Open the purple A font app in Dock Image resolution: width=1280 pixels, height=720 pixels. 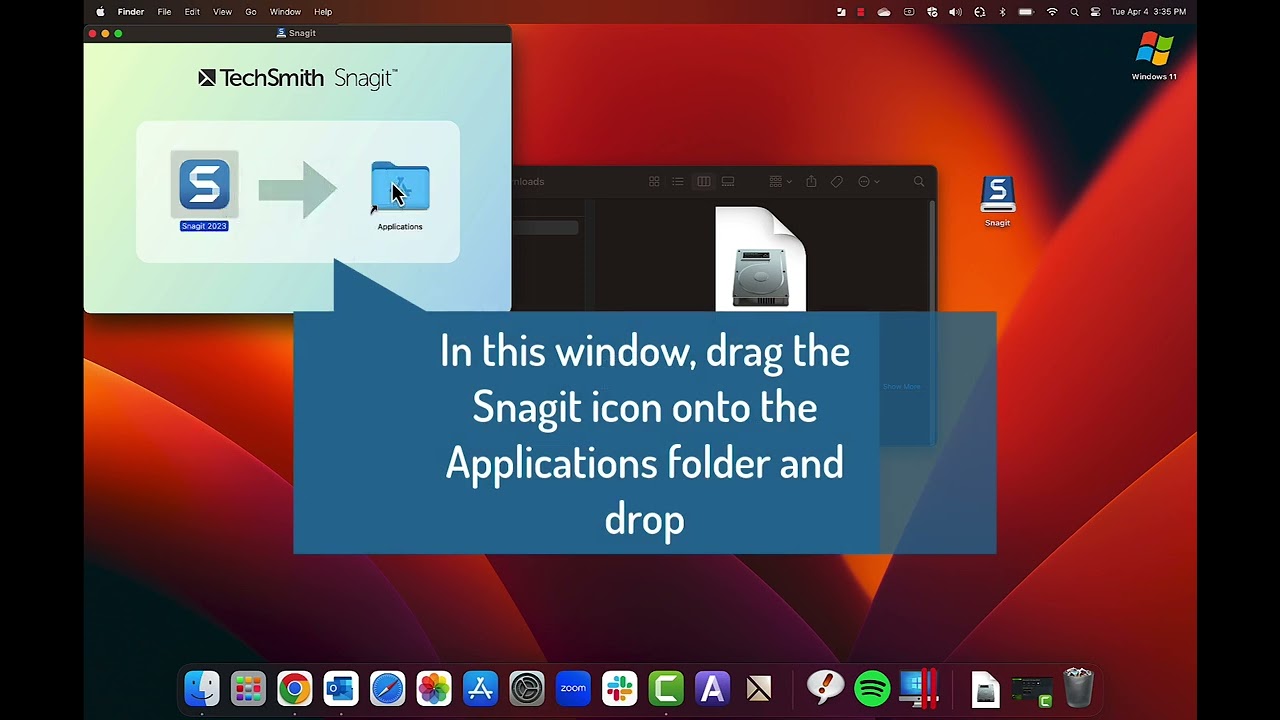click(x=712, y=688)
